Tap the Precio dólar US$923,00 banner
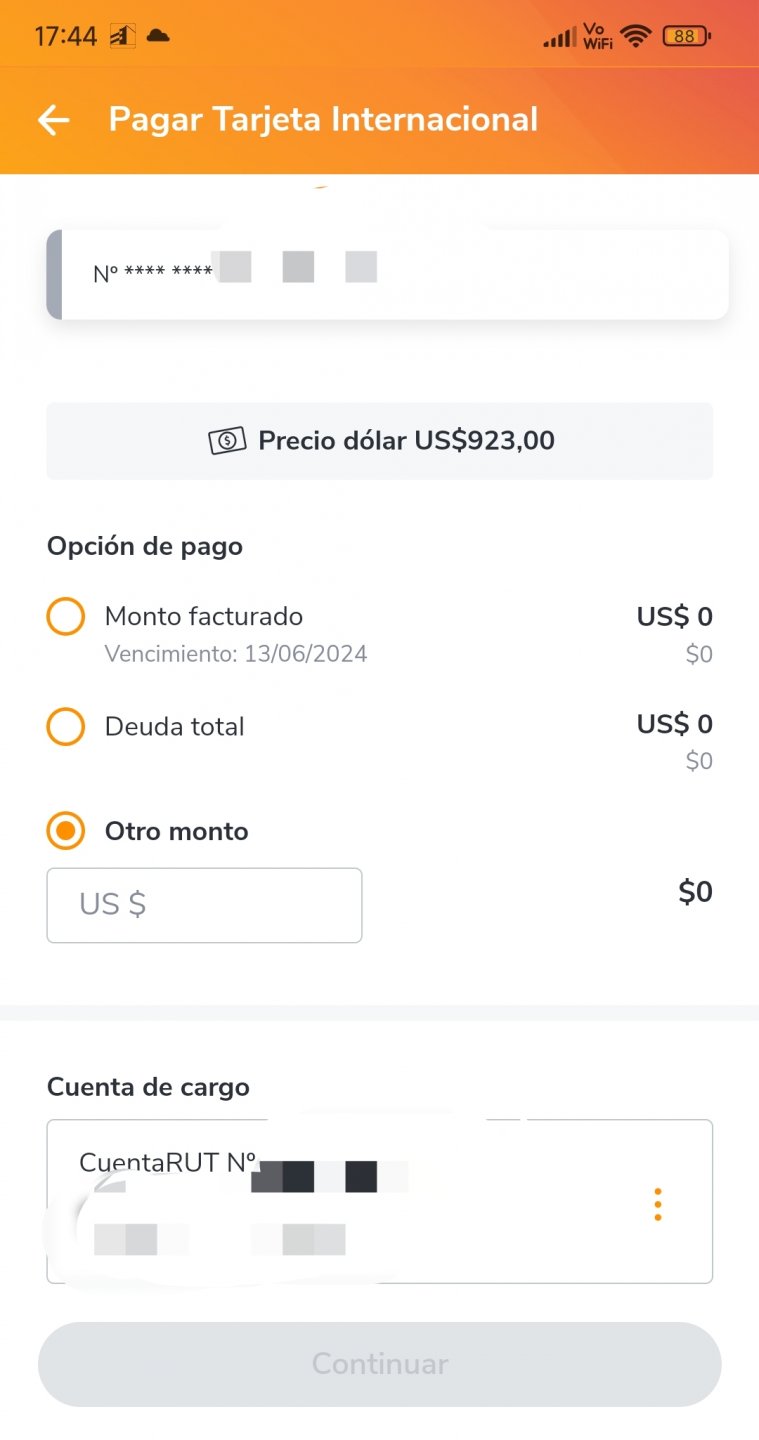Viewport: 759px width, 1440px height. [x=379, y=441]
